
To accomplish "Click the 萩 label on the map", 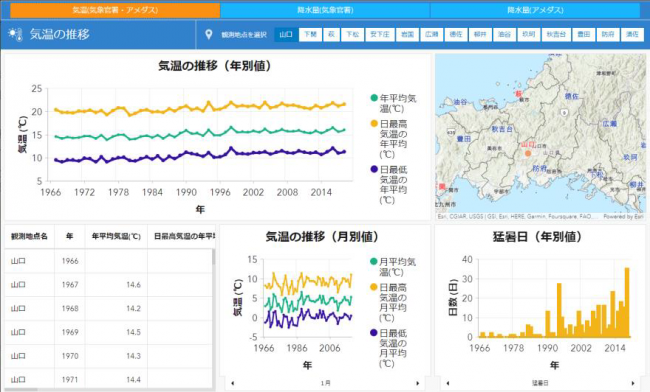I will pyautogui.click(x=518, y=94).
